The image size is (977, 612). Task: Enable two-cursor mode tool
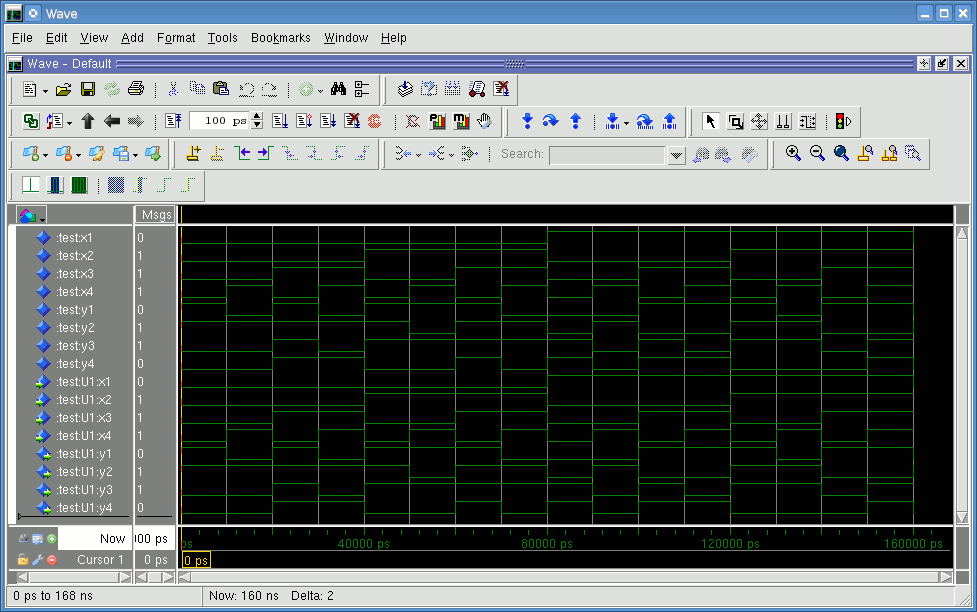783,121
